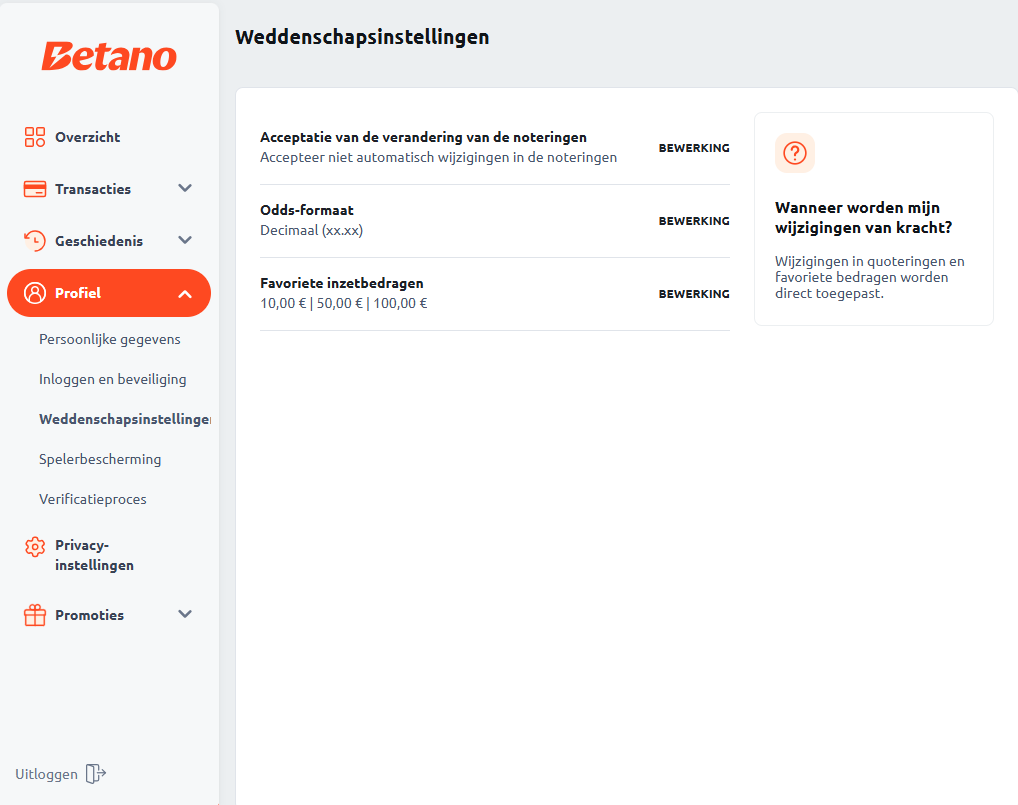Open the Overzicht menu item

[x=88, y=137]
